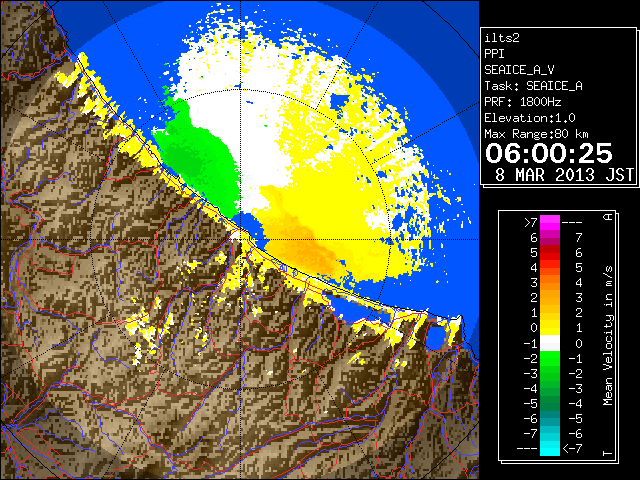Click the '<-7' legend label
Image resolution: width=640 pixels, height=480 pixels.
click(572, 449)
